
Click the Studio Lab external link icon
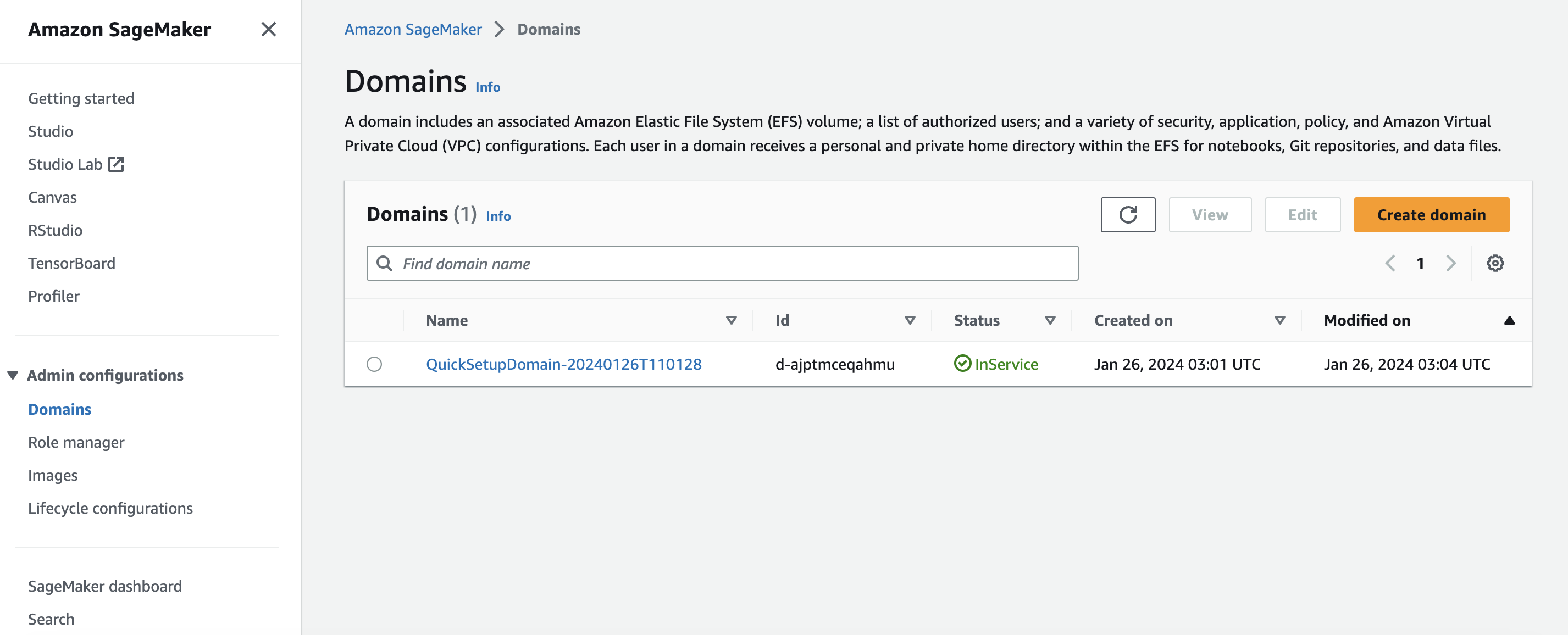click(115, 164)
